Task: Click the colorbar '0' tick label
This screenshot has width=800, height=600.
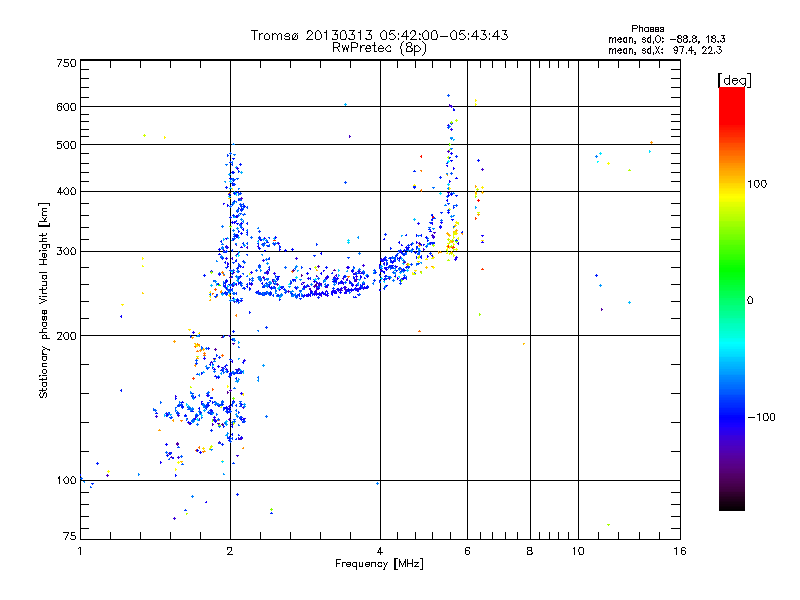Action: coord(750,301)
